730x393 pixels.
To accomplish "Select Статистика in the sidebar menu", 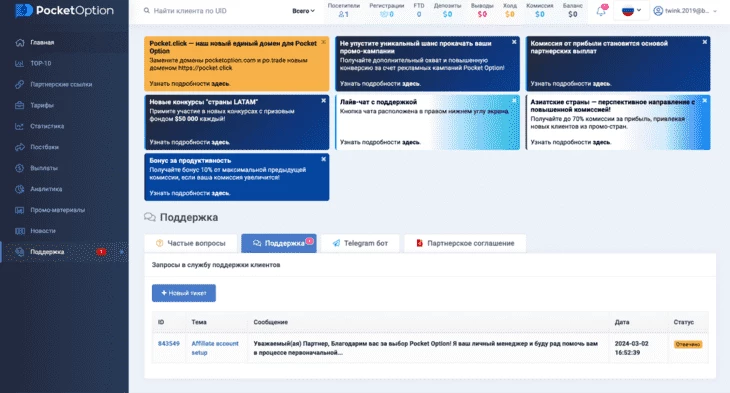I will coord(47,126).
